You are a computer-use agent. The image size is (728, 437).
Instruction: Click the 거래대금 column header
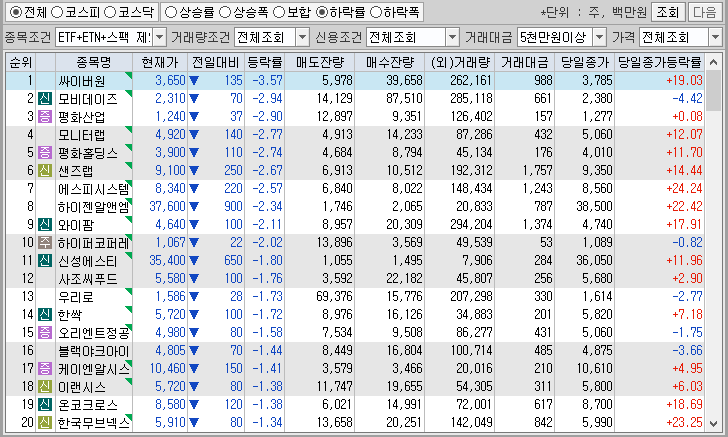tap(525, 62)
